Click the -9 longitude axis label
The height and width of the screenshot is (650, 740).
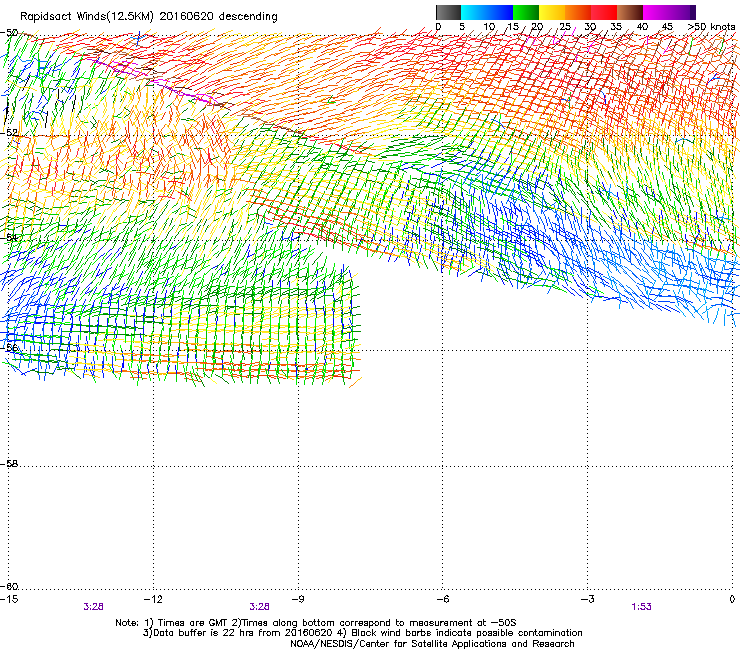click(298, 599)
